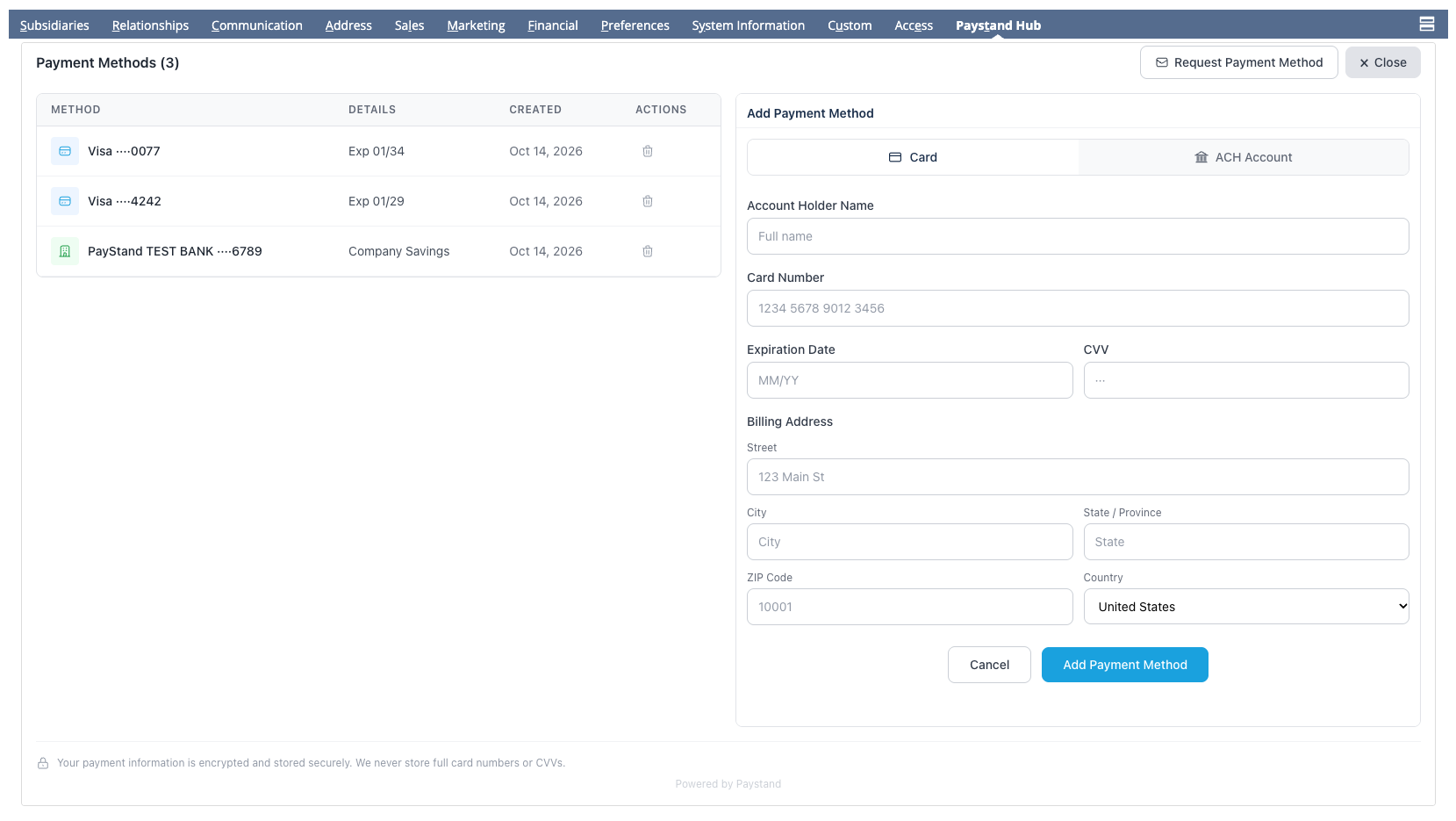Click the lock icon in the security footer

pyautogui.click(x=43, y=763)
